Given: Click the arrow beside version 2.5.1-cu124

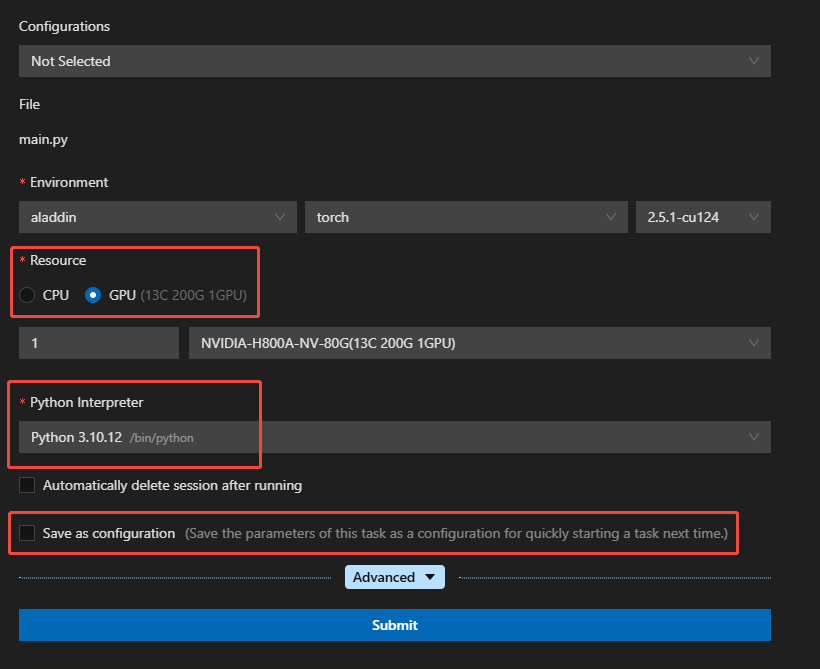Looking at the screenshot, I should pyautogui.click(x=754, y=217).
